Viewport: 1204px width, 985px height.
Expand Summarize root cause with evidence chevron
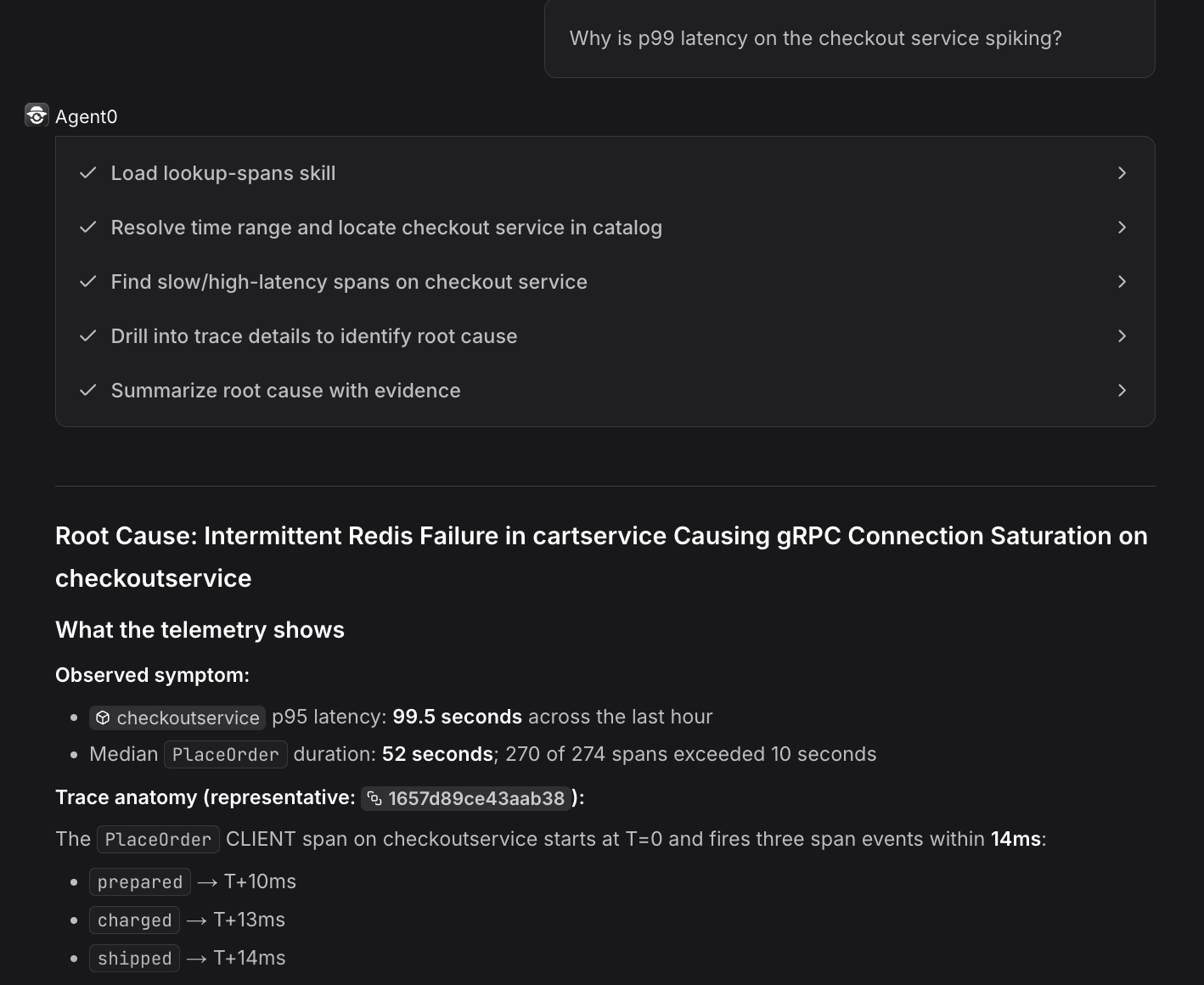click(x=1122, y=391)
